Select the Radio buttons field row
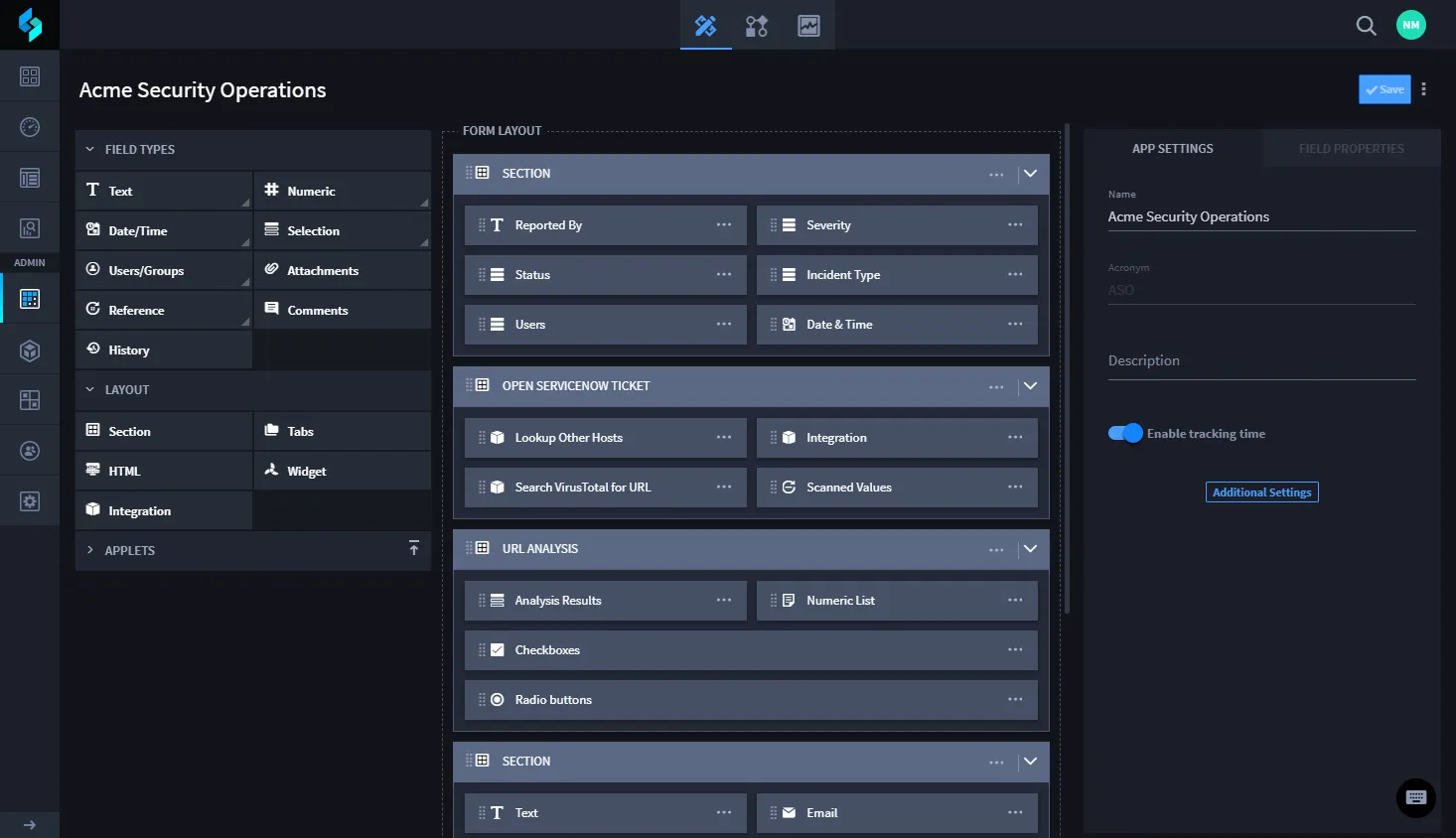Image resolution: width=1456 pixels, height=838 pixels. 751,700
